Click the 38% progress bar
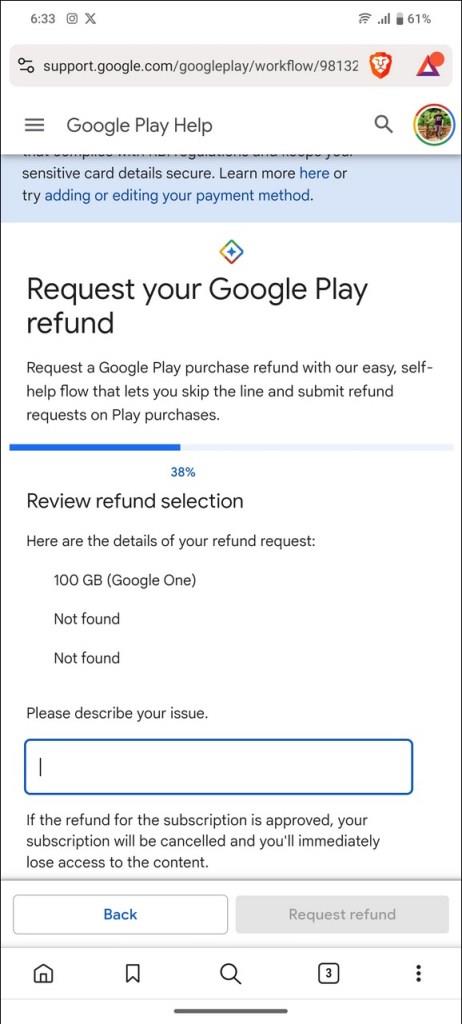The width and height of the screenshot is (462, 1024). [231, 447]
